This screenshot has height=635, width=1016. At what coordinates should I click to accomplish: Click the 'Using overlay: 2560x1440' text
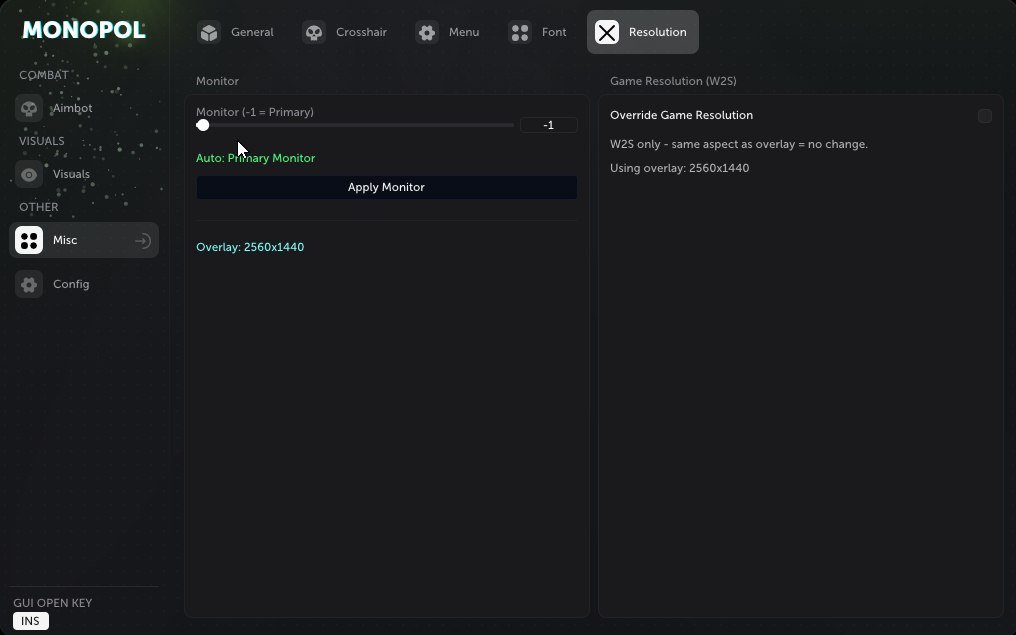680,168
